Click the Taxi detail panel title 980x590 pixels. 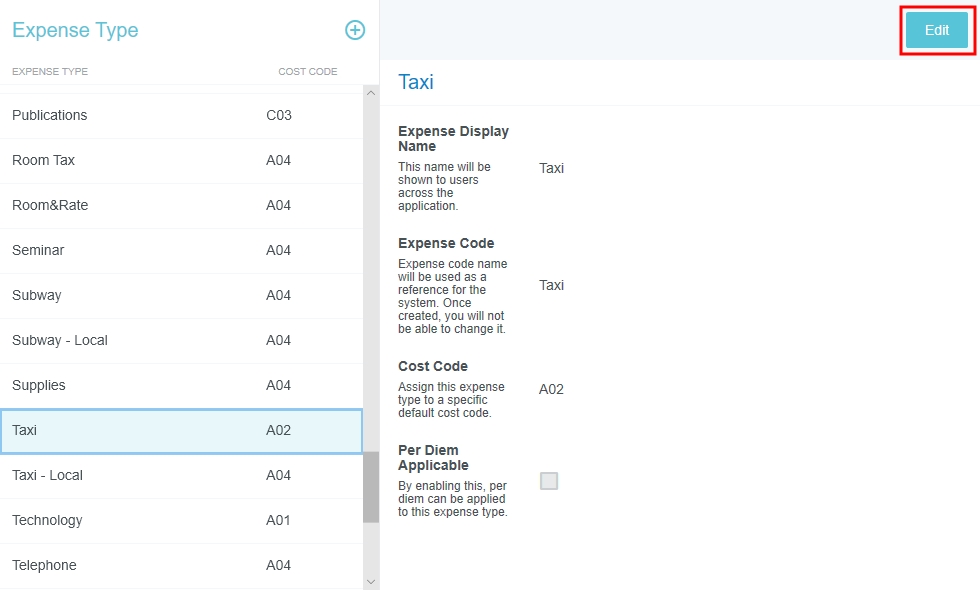point(416,82)
